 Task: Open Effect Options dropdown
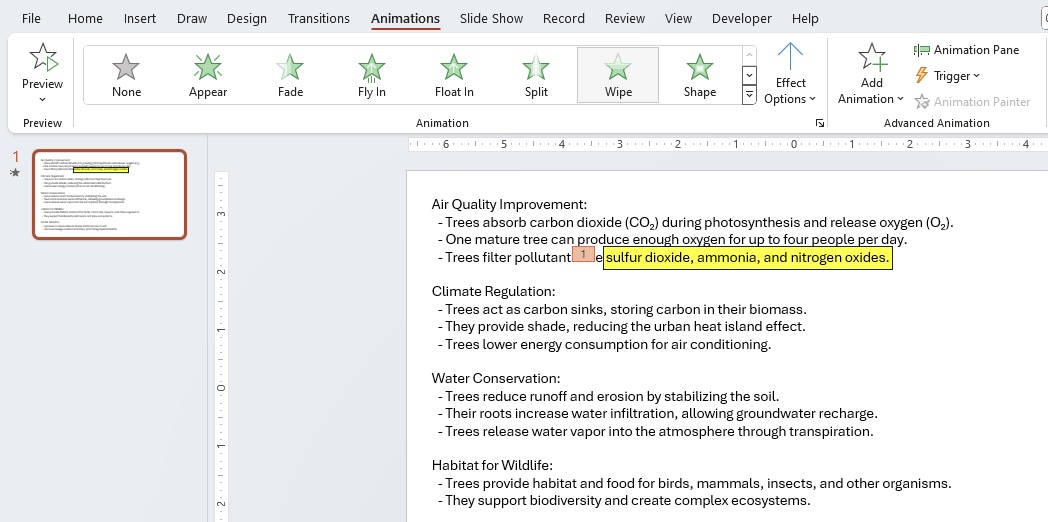pyautogui.click(x=790, y=74)
